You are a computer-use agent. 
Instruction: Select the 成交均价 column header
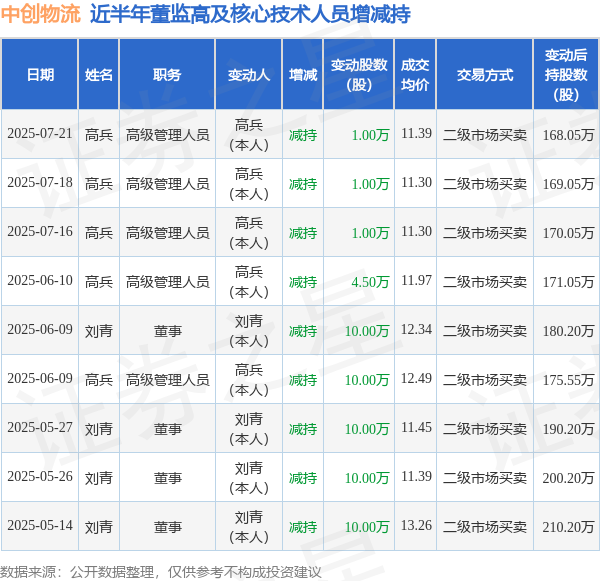[415, 75]
